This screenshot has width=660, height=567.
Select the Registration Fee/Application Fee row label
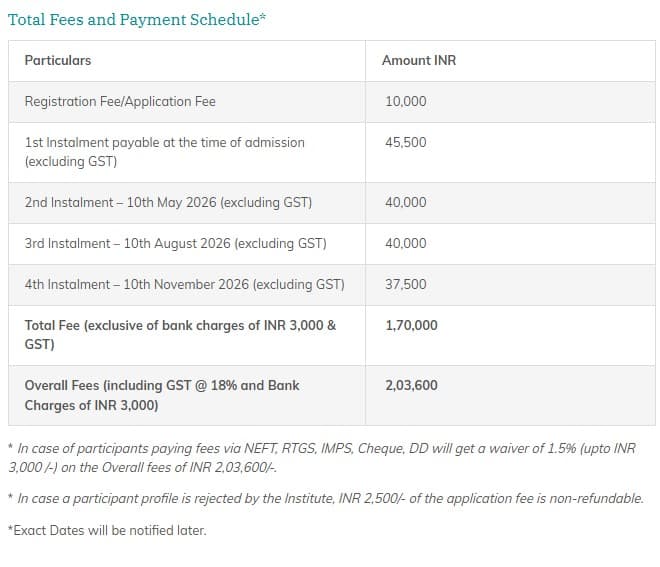pyautogui.click(x=120, y=101)
